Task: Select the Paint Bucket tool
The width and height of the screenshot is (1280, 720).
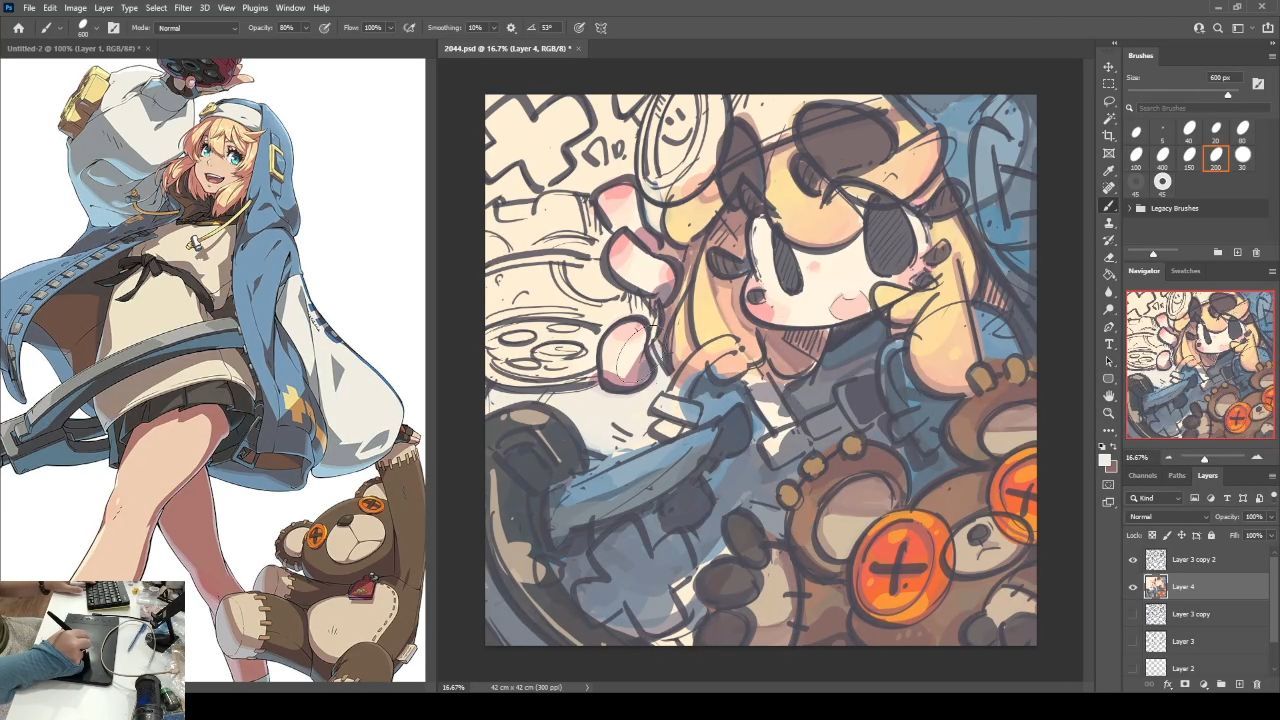Action: click(1109, 274)
